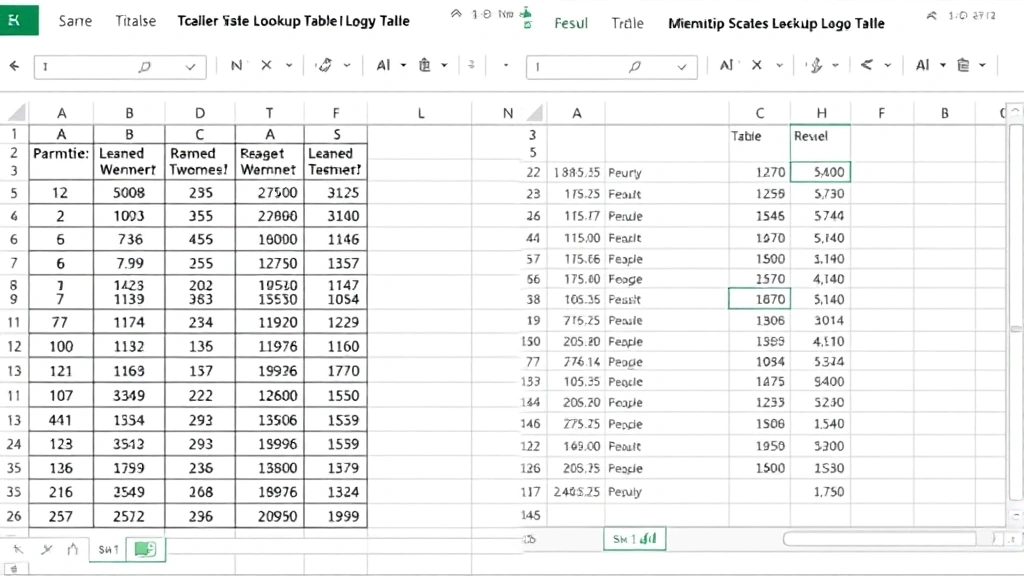
Task: Click the green Excel logo in top-left
Action: pos(17,18)
